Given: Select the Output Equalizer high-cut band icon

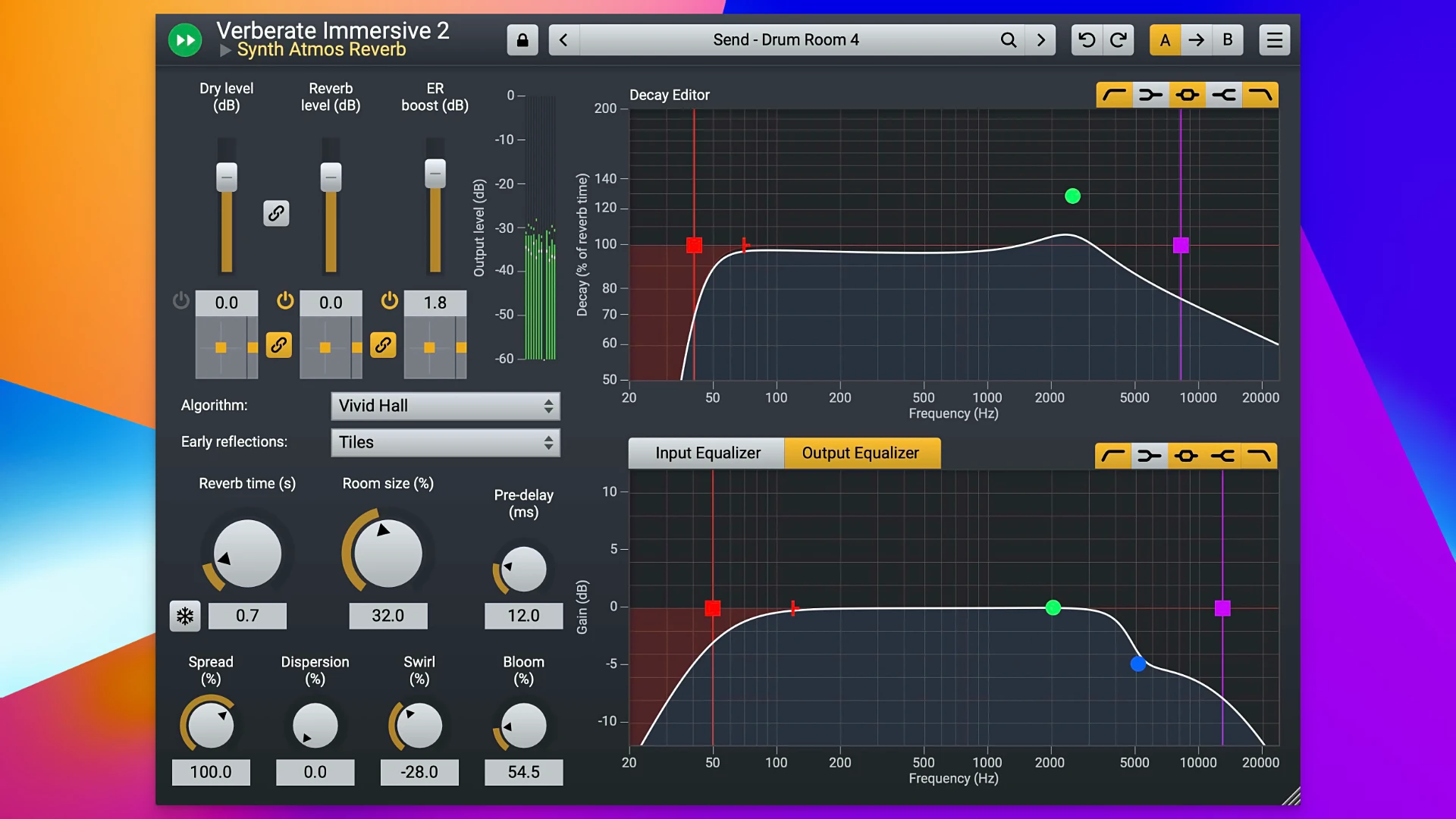Looking at the screenshot, I should click(x=1260, y=456).
